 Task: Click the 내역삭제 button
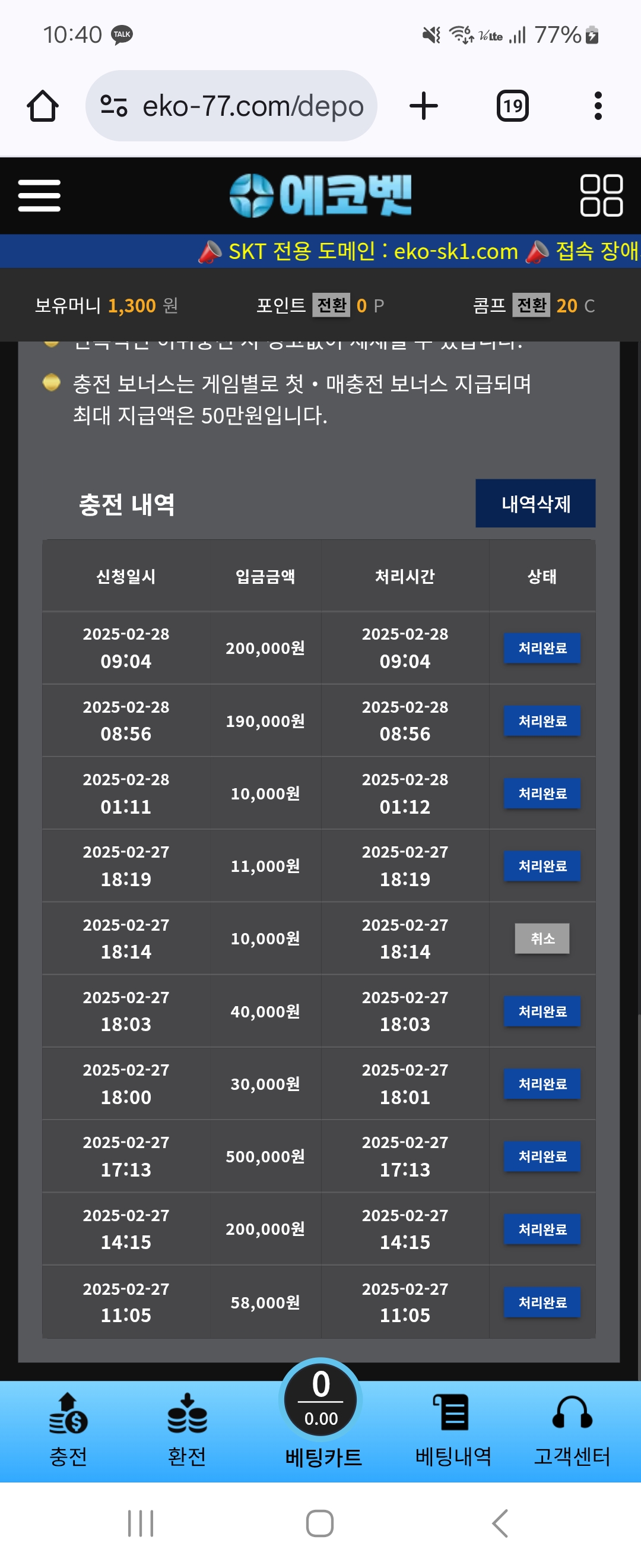tap(535, 504)
